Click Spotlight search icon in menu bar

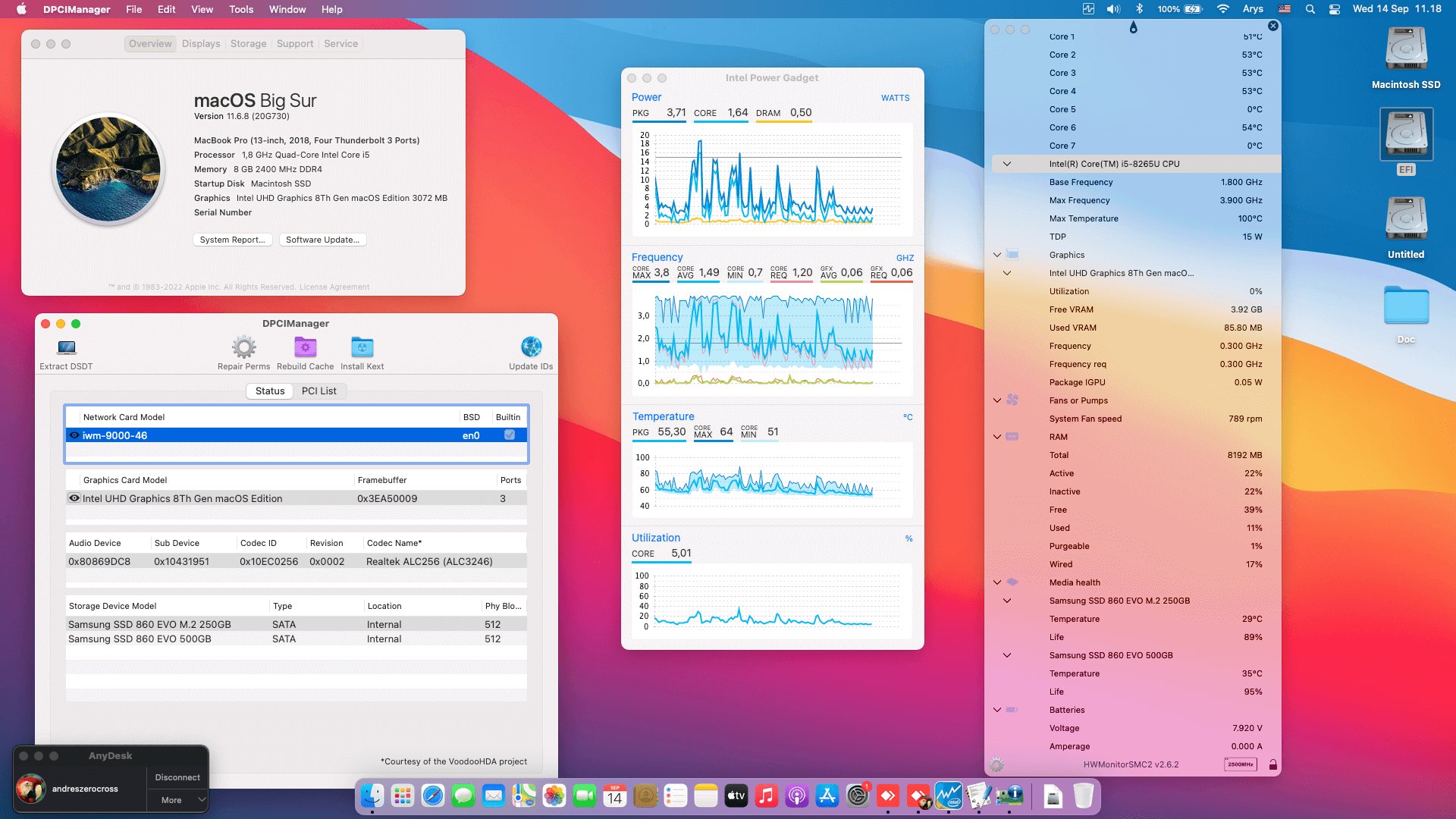(x=1310, y=9)
